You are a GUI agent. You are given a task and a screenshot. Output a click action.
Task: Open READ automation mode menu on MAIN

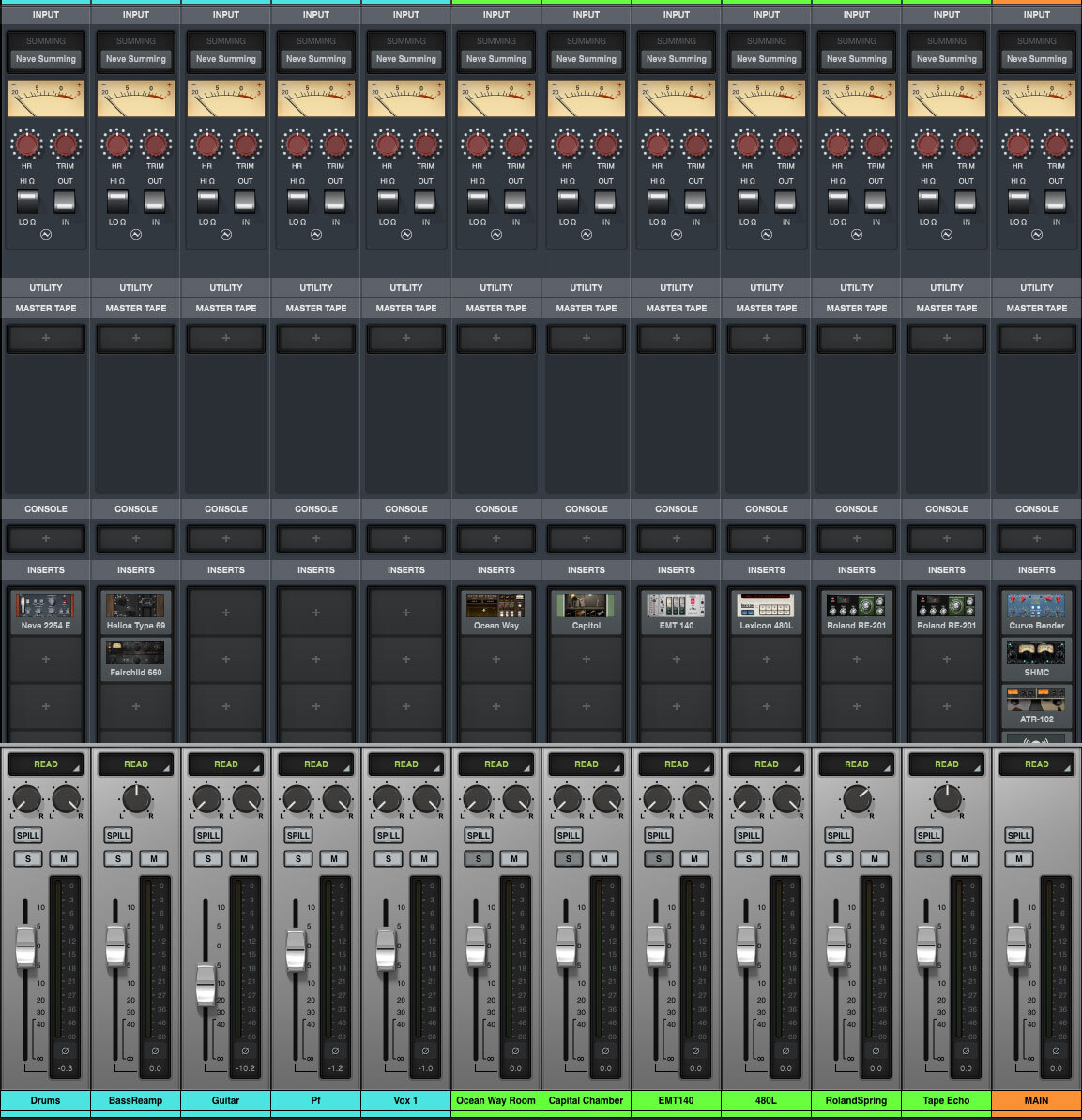pyautogui.click(x=1036, y=764)
